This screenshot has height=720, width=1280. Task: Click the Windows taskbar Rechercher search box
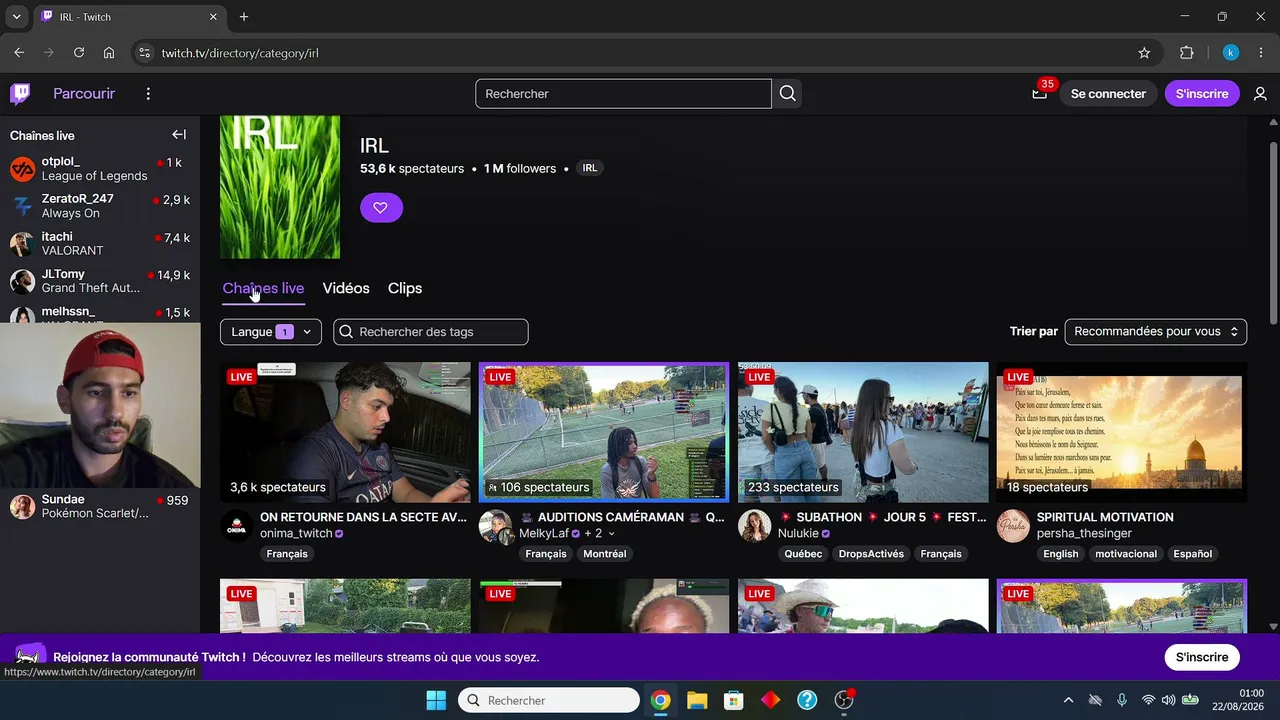(x=549, y=700)
